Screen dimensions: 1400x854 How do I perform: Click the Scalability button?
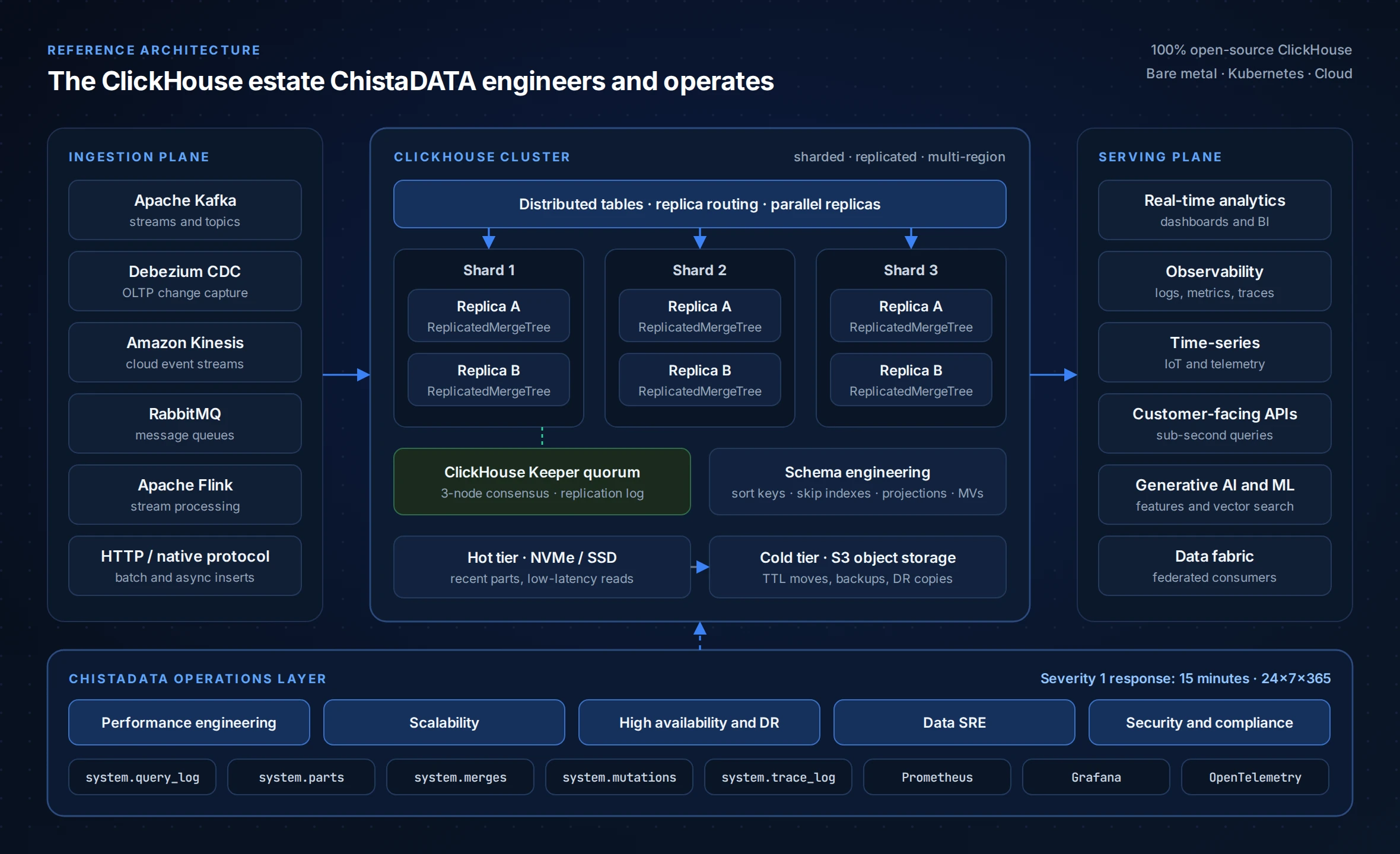pyautogui.click(x=444, y=722)
